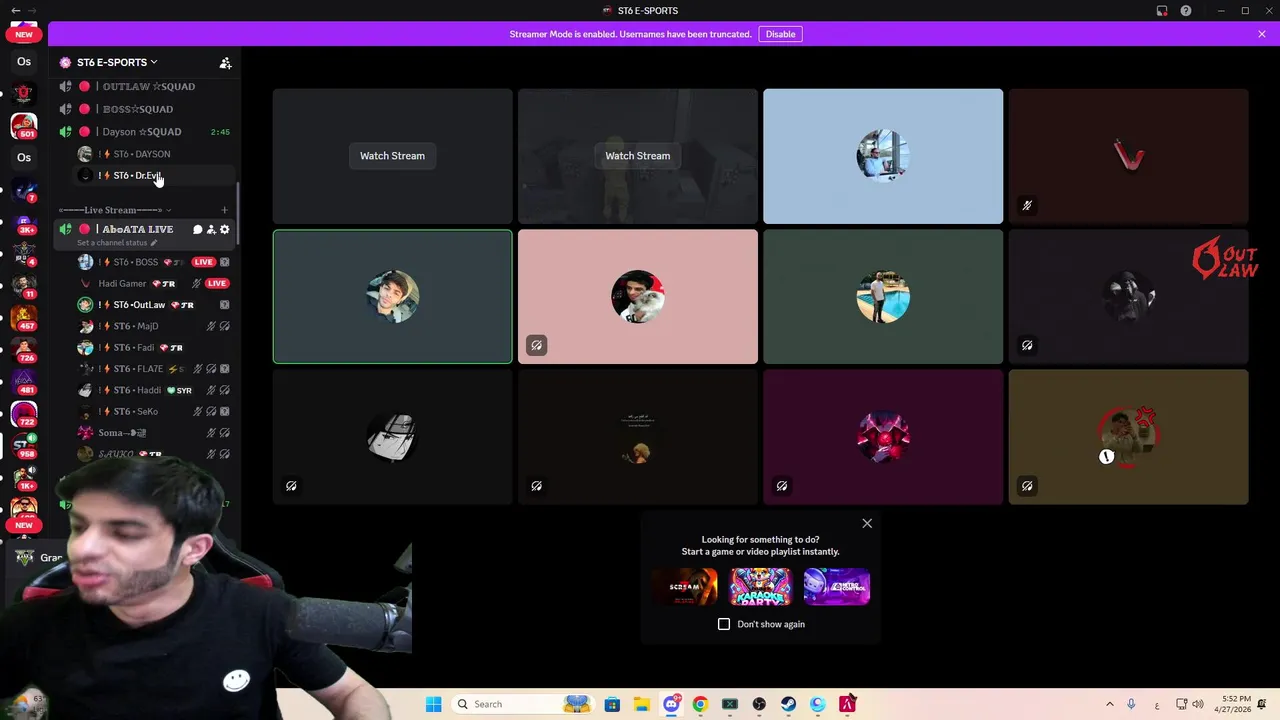
Task: Click Set a channel status
Action: pyautogui.click(x=118, y=243)
